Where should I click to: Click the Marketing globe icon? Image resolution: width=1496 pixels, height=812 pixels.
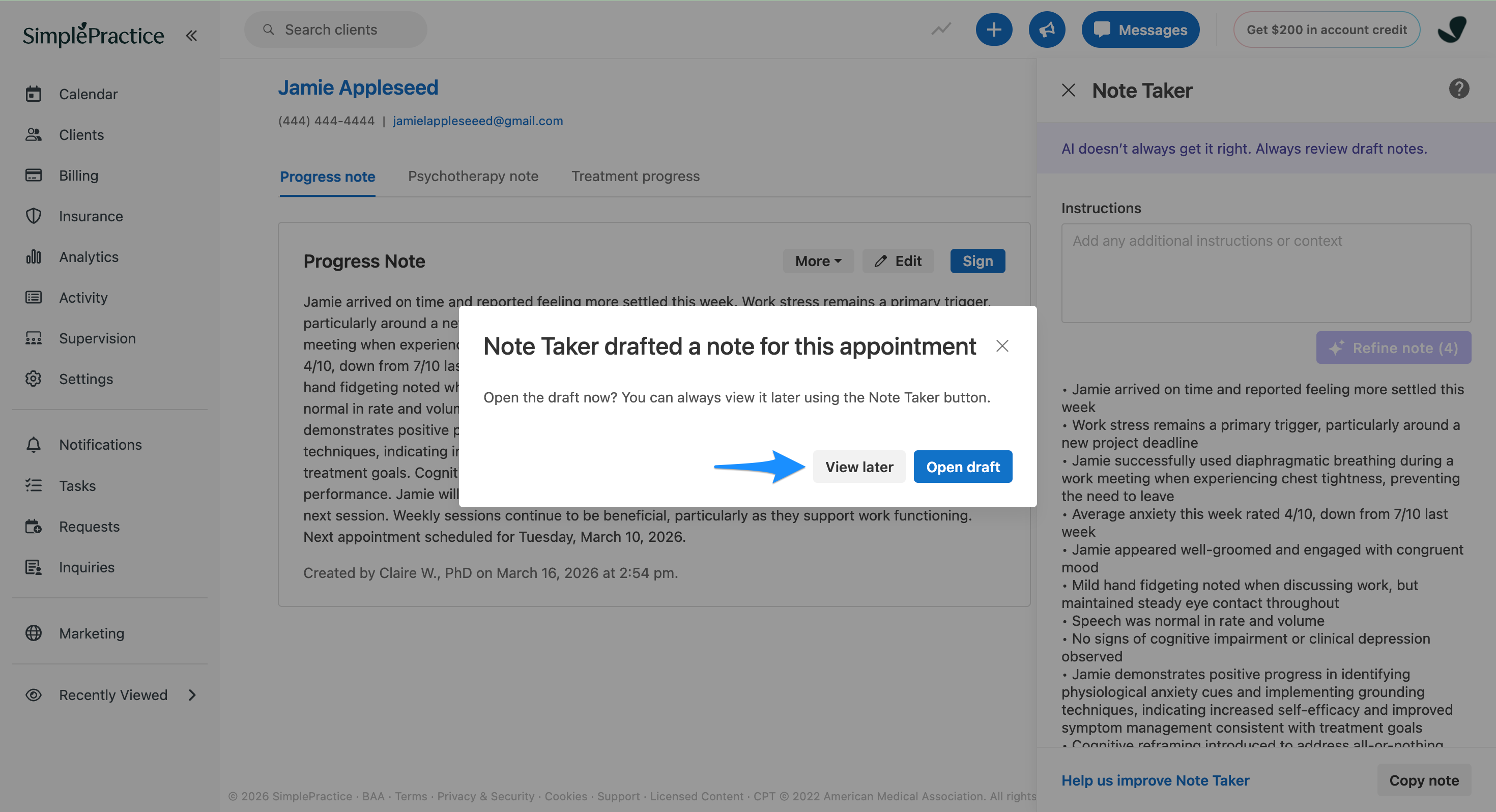click(x=34, y=632)
